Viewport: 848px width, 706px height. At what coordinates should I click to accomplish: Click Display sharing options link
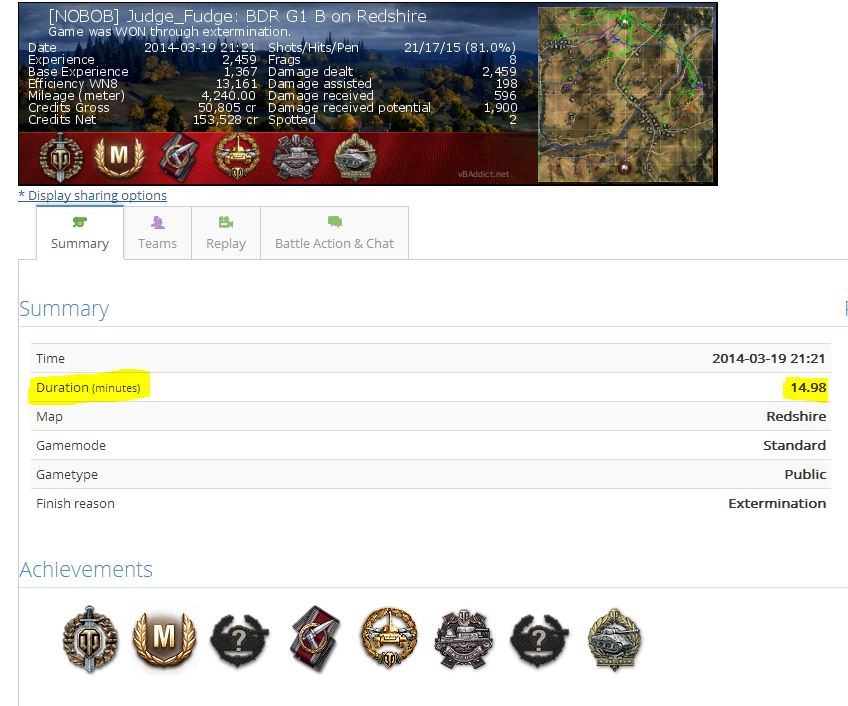[92, 195]
